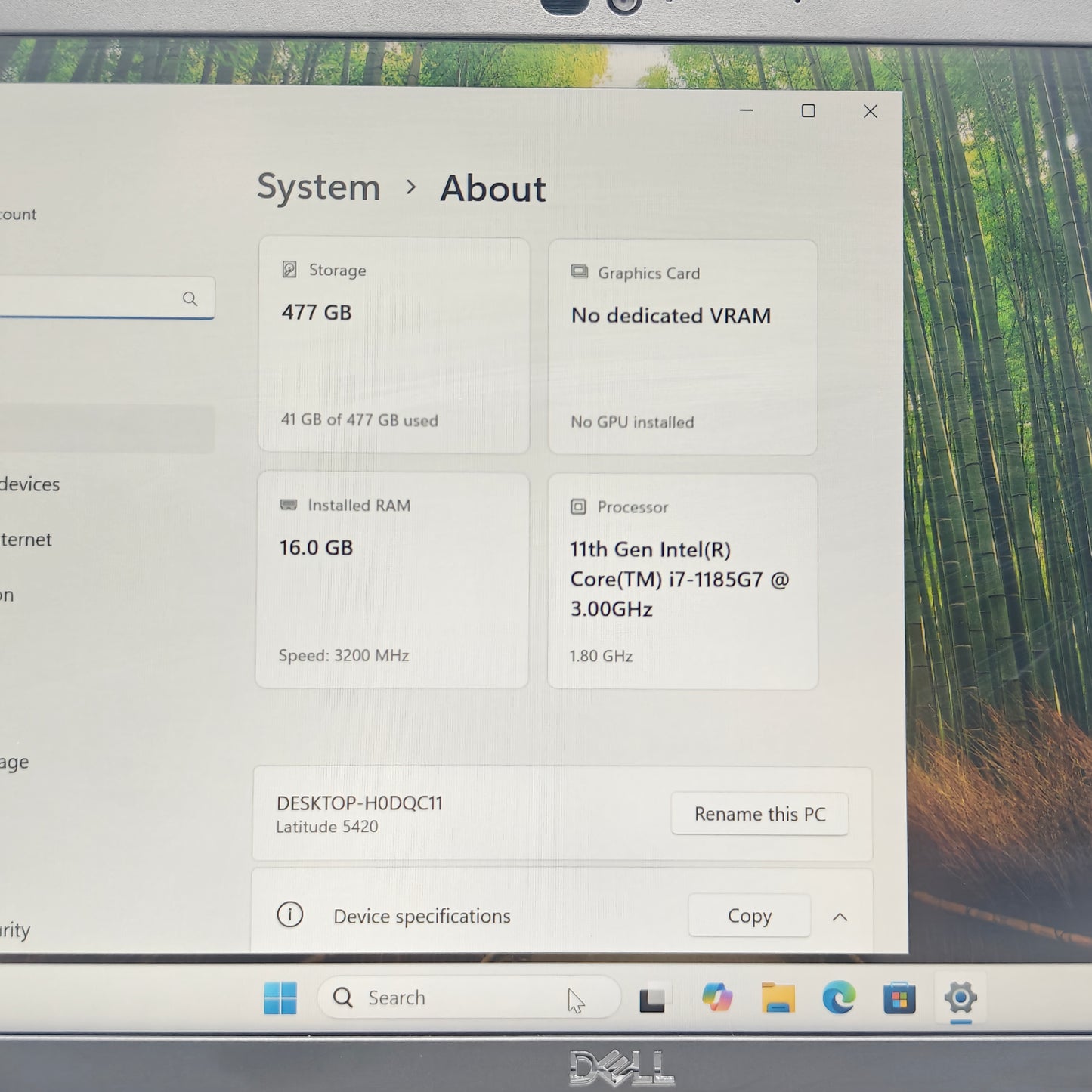This screenshot has width=1092, height=1092.
Task: Select the Processor info card
Action: point(682,581)
